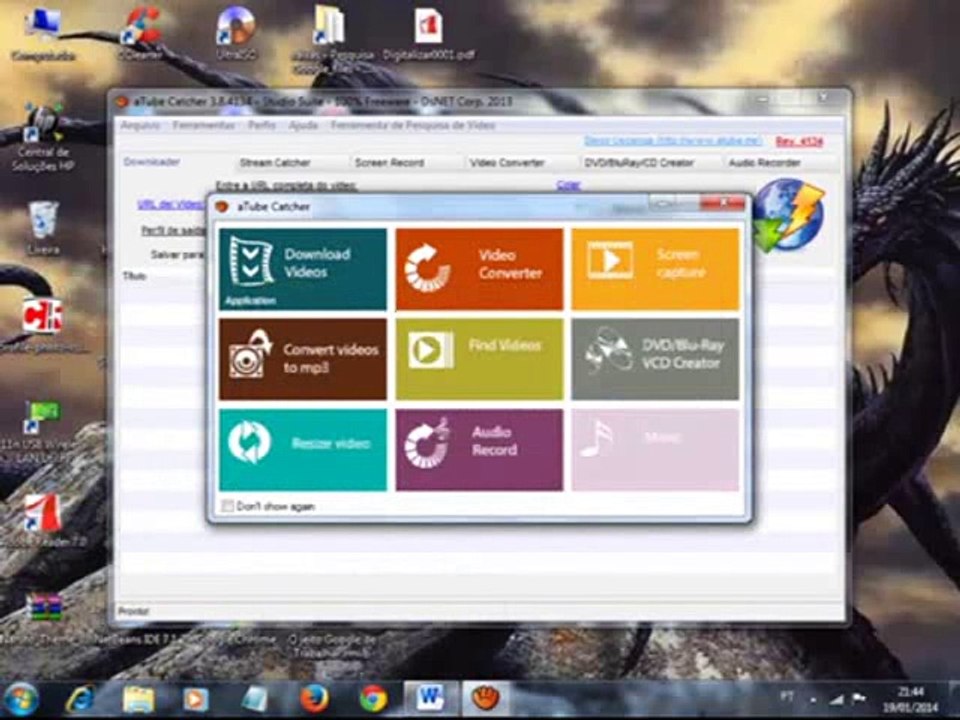Screen dimensions: 960x720
Task: Open the Find Videos tile
Action: pyautogui.click(x=479, y=359)
